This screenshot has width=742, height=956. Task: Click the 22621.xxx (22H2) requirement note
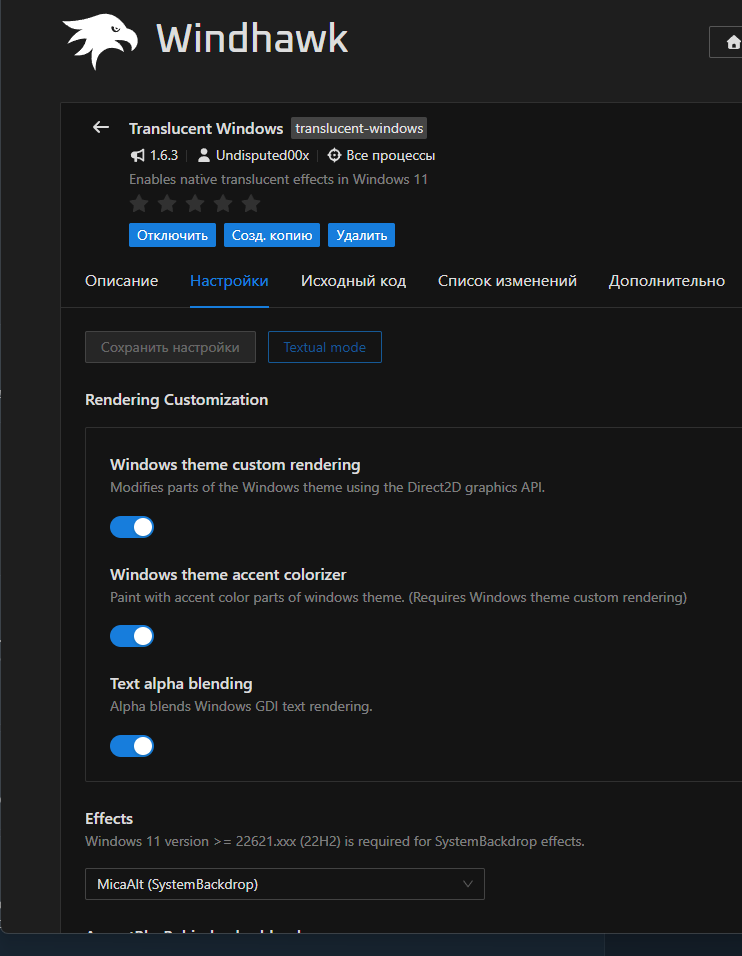335,841
